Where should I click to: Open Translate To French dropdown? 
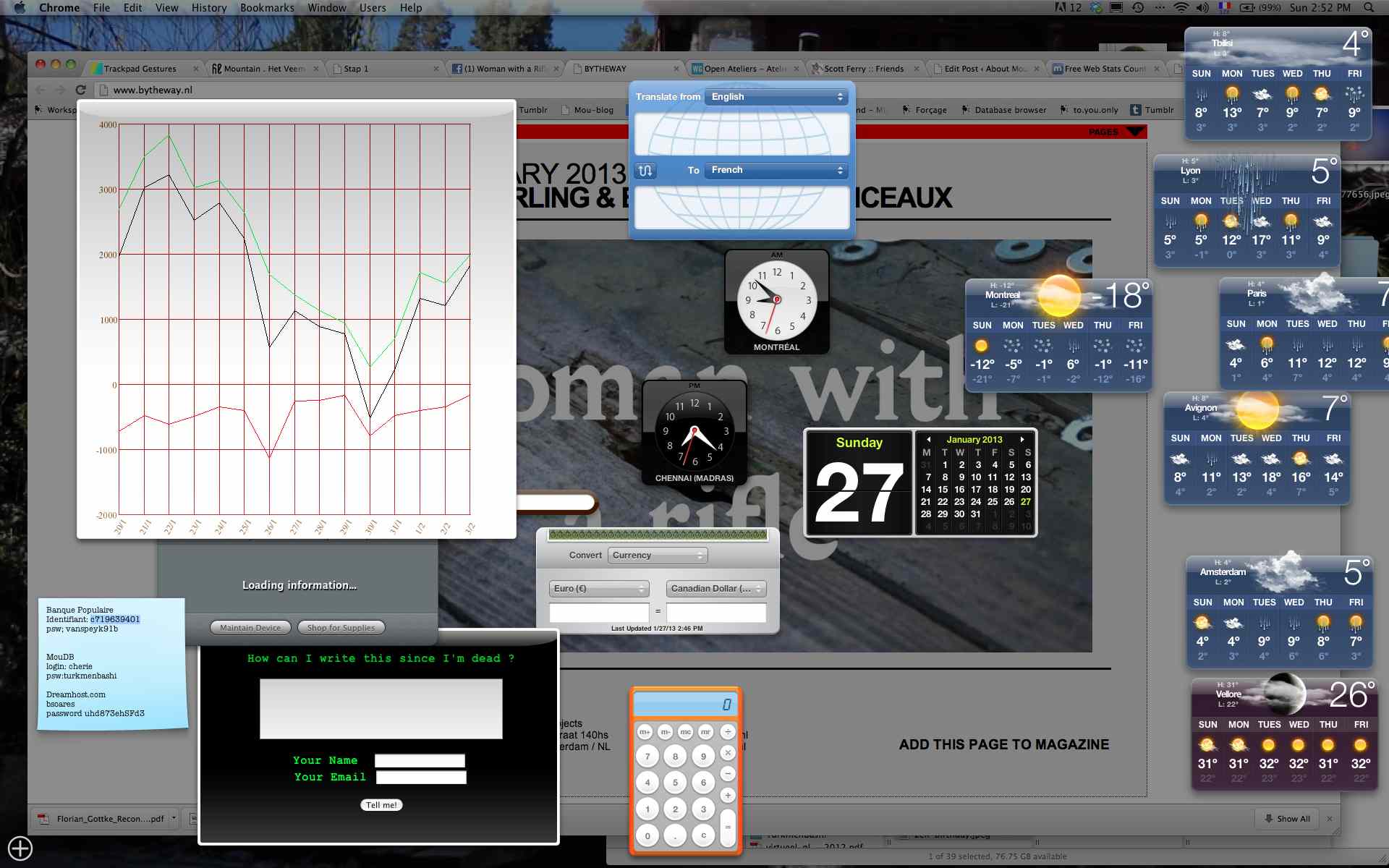click(x=776, y=170)
